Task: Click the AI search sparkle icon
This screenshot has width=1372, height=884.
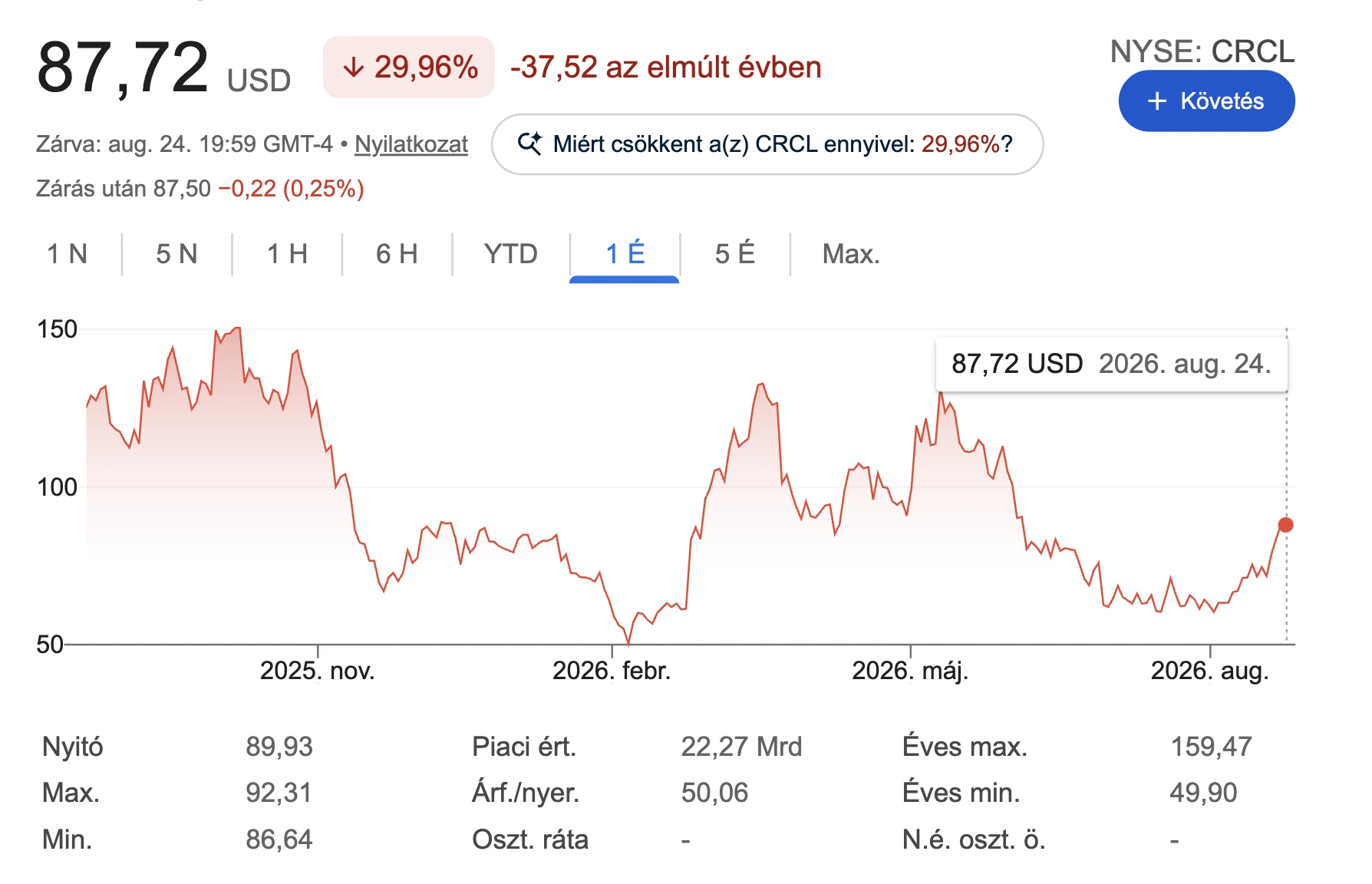Action: [x=529, y=143]
